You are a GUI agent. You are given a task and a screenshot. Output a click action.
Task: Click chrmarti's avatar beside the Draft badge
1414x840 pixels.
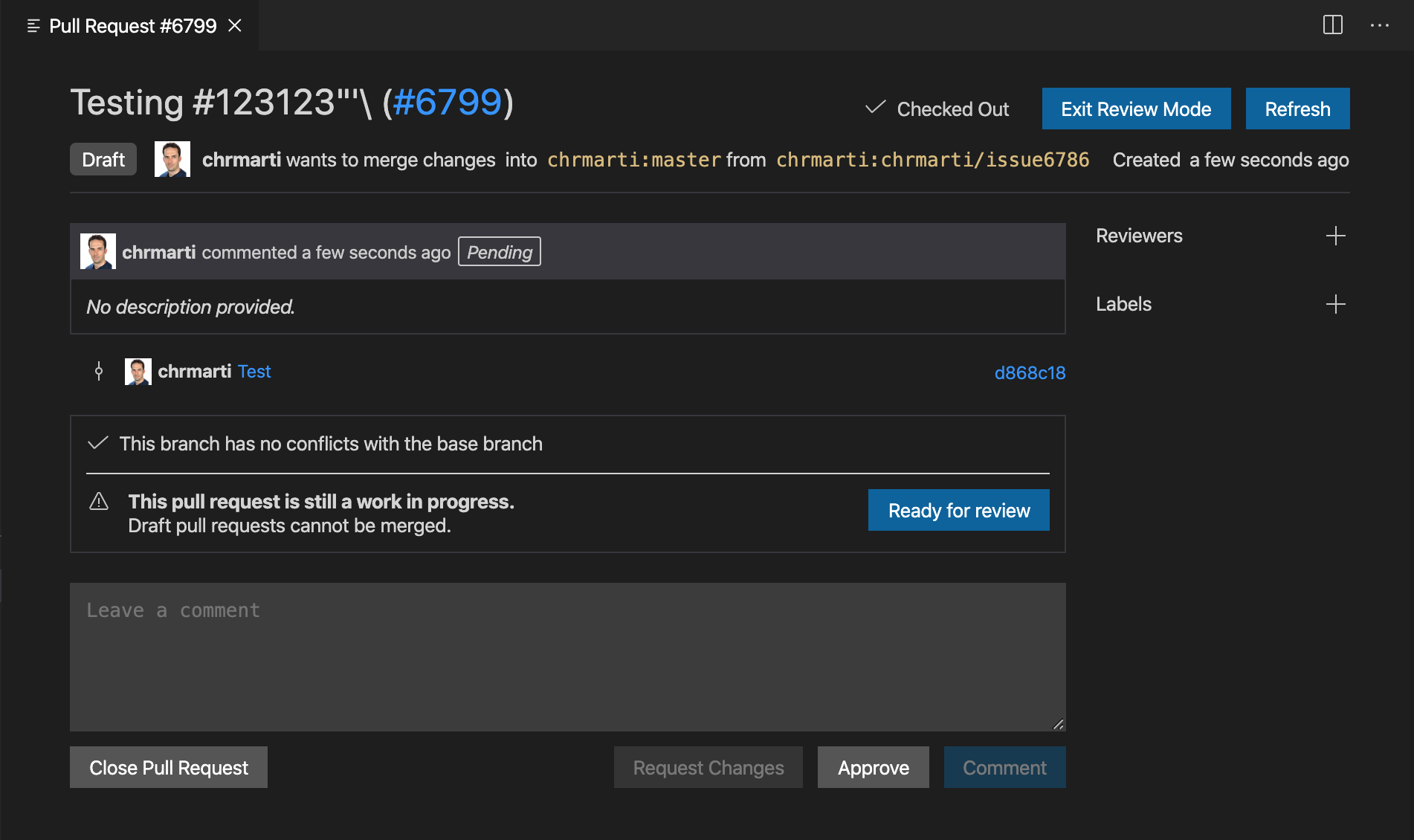point(172,158)
